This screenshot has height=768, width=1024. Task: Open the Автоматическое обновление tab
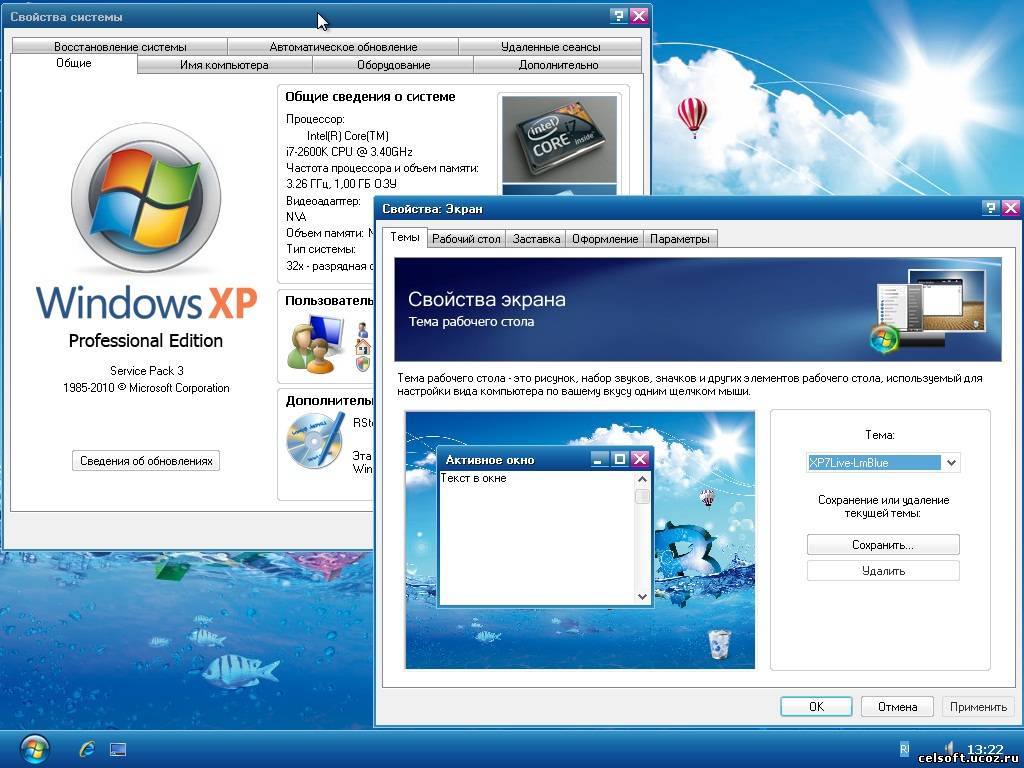pos(343,46)
